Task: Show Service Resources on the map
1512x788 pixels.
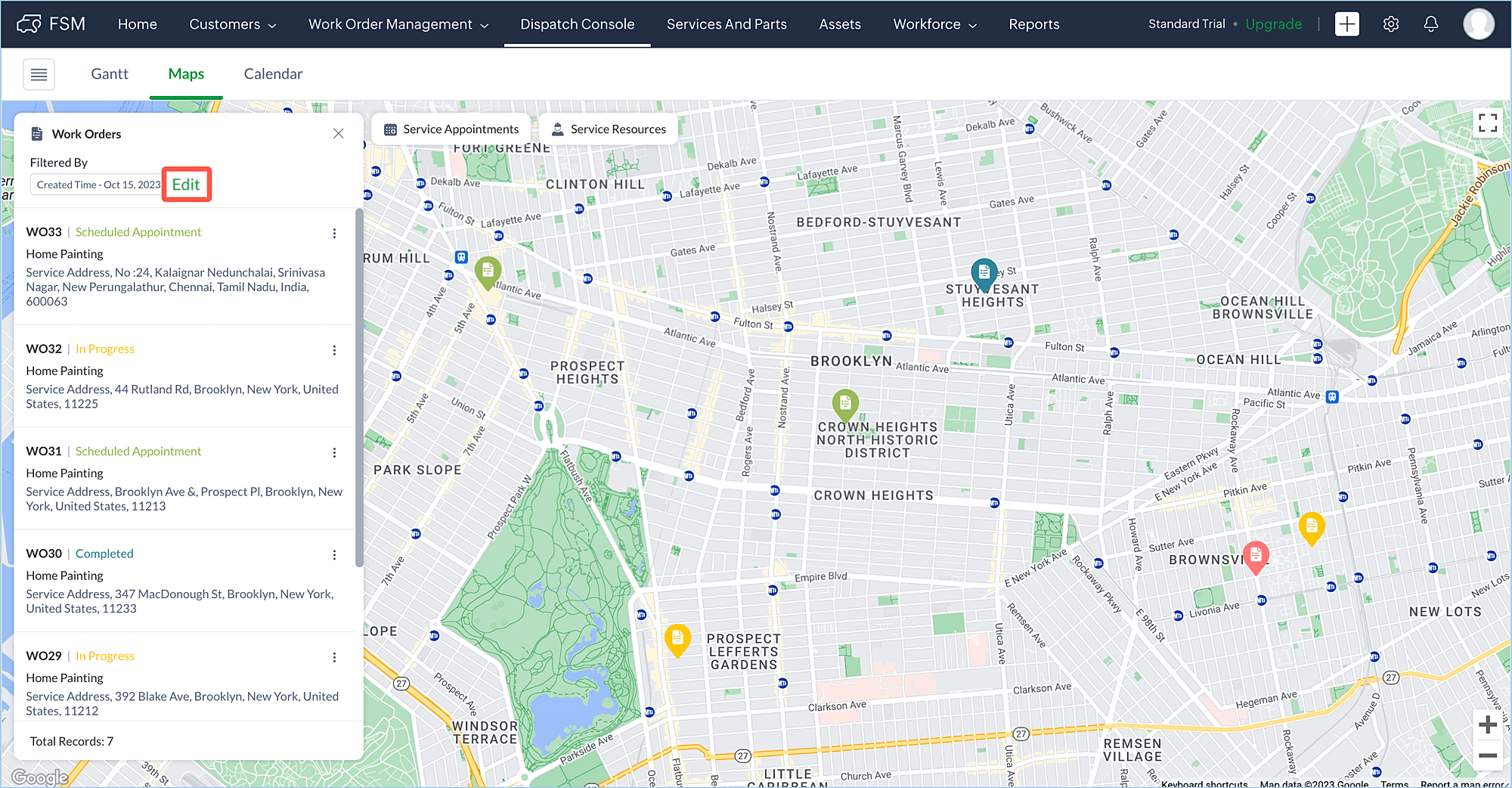Action: (x=609, y=129)
